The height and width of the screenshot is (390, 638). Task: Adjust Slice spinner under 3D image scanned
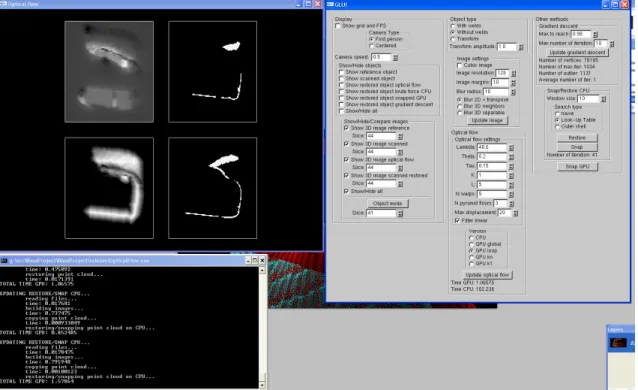[400, 152]
